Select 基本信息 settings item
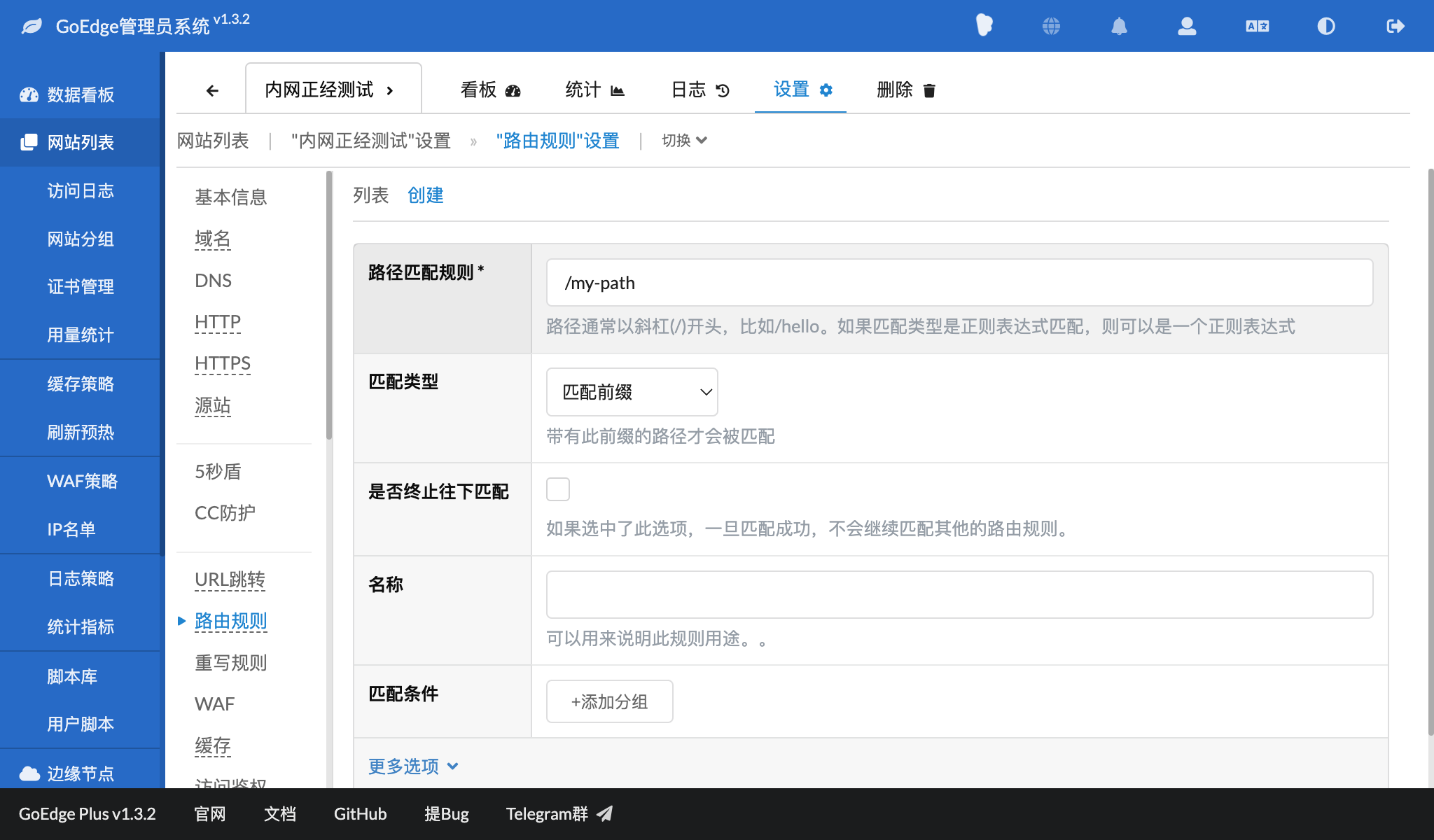 coord(231,197)
